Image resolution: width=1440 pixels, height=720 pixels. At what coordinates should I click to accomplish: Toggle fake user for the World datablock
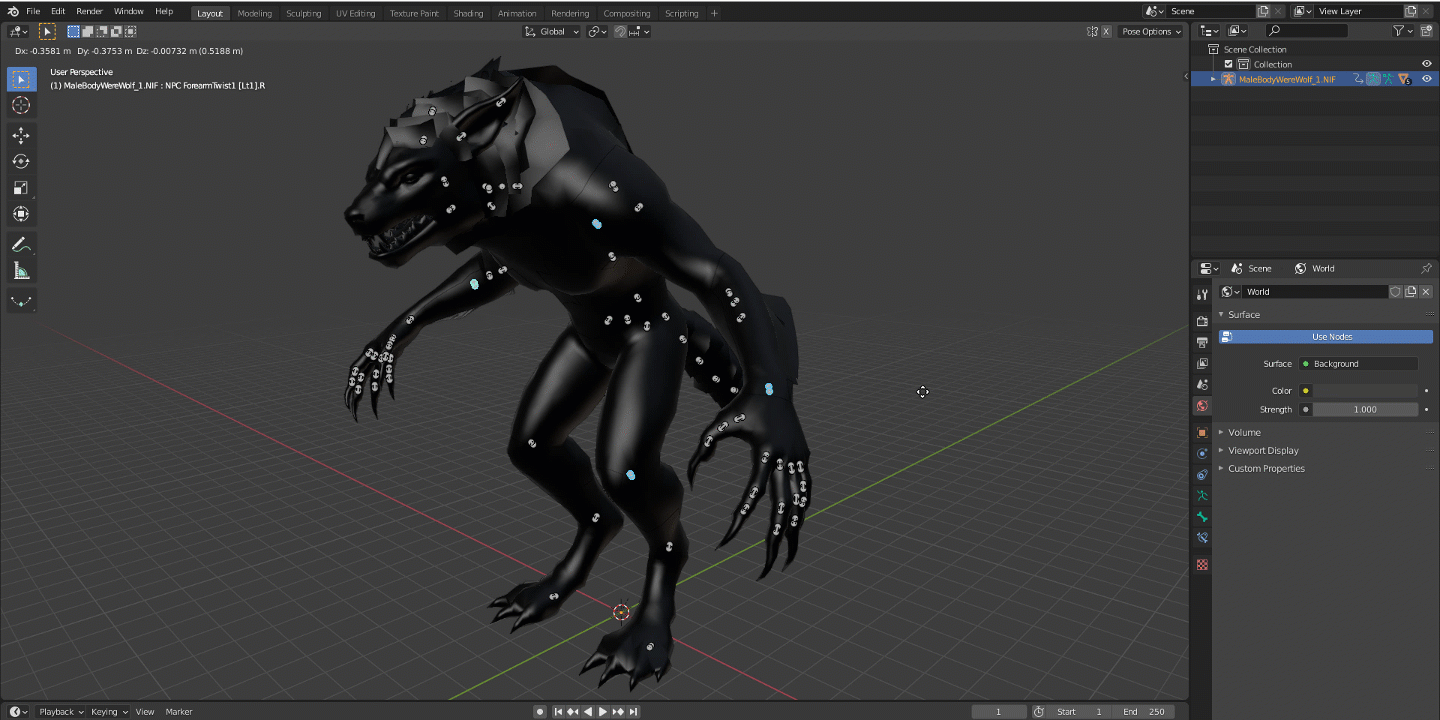point(1395,292)
